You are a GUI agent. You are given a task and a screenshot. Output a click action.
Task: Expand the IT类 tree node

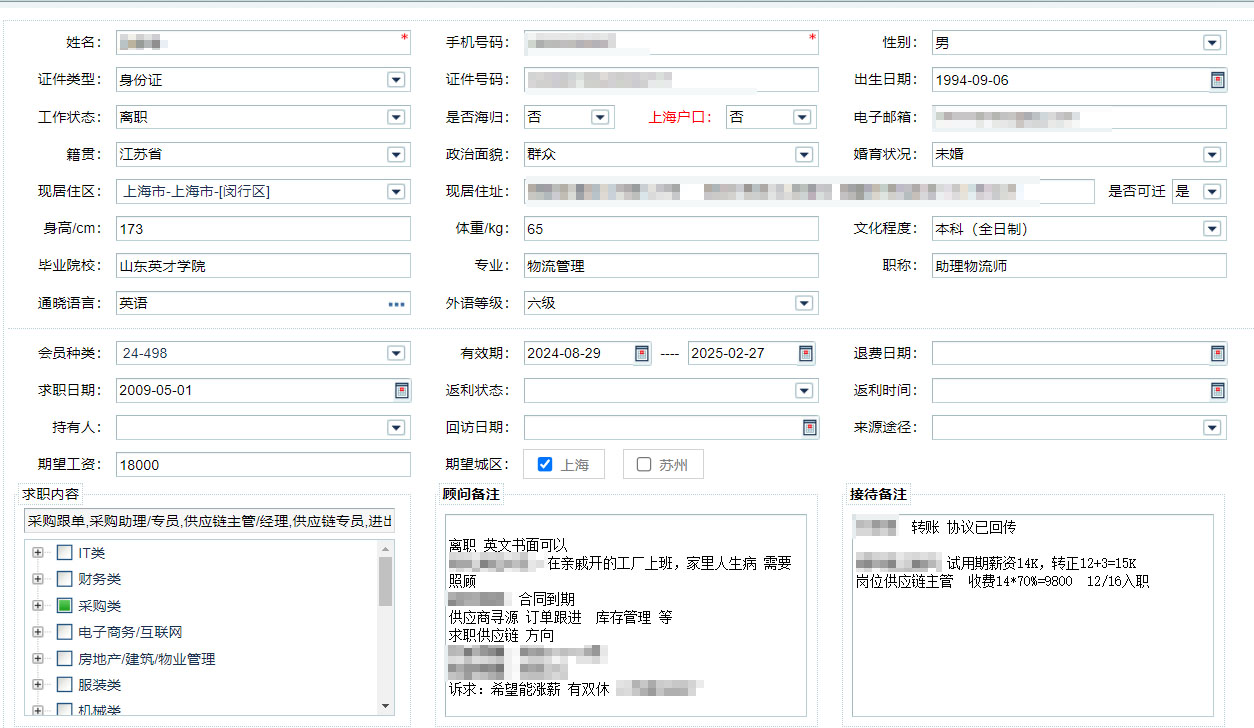pos(38,552)
